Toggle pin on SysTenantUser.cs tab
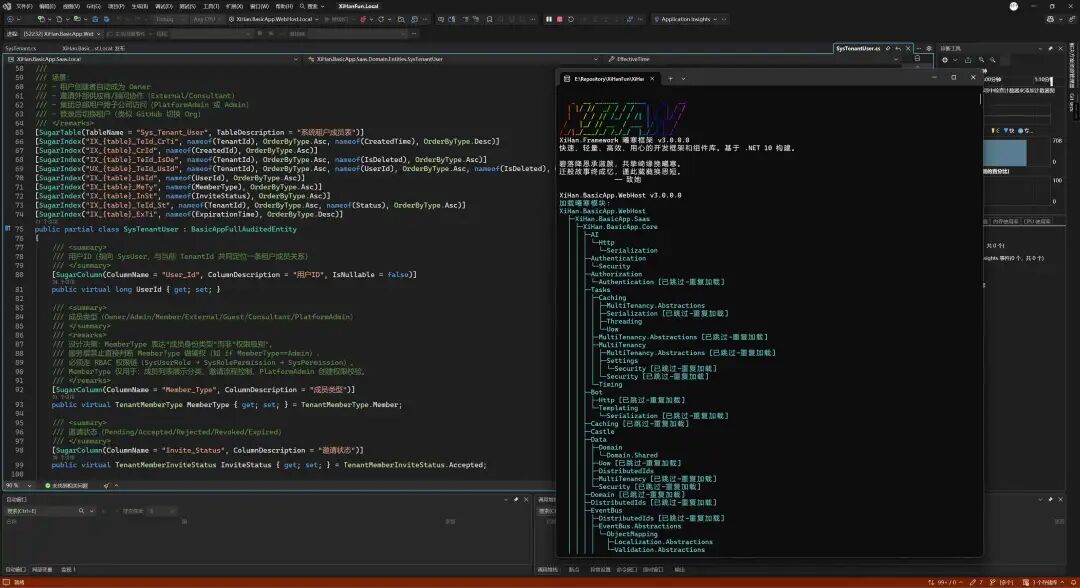The width and height of the screenshot is (1080, 588). pyautogui.click(x=888, y=48)
